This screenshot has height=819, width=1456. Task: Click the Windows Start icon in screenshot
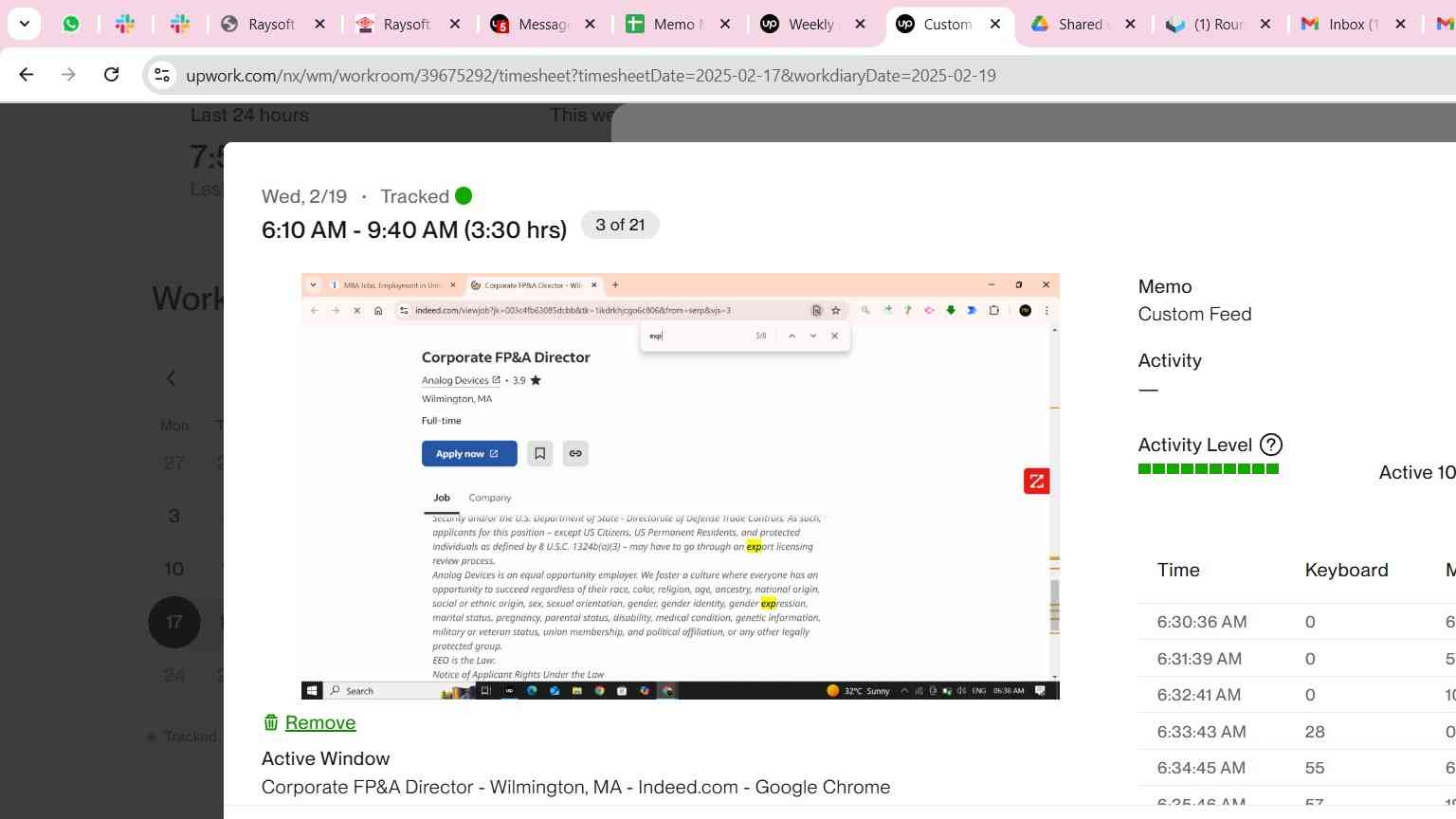click(312, 690)
